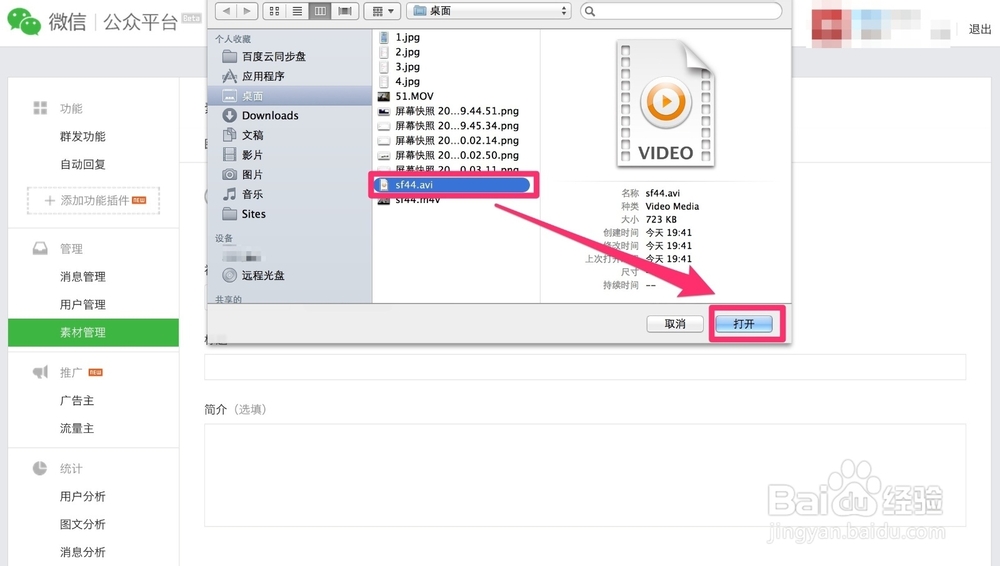The image size is (1000, 566).
Task: Click the search field in file dialog
Action: (x=680, y=11)
